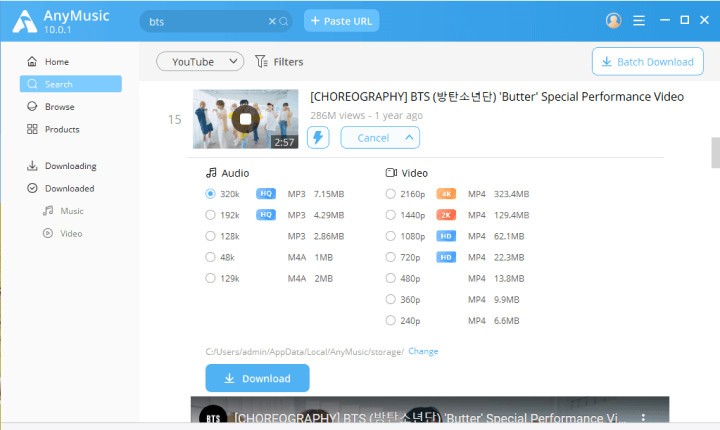Show the Downloaded list
Viewport: 720px width, 430px height.
point(71,188)
